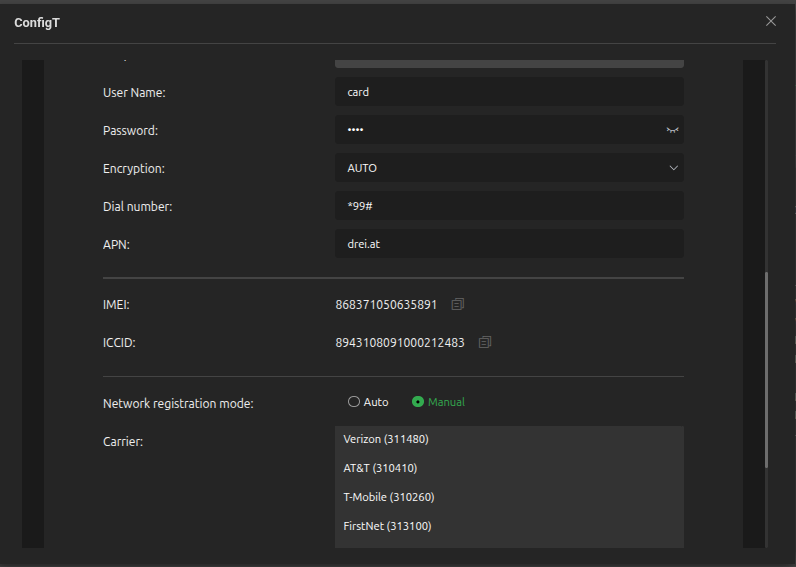Copy the IMEI number icon
The width and height of the screenshot is (796, 567).
click(457, 304)
